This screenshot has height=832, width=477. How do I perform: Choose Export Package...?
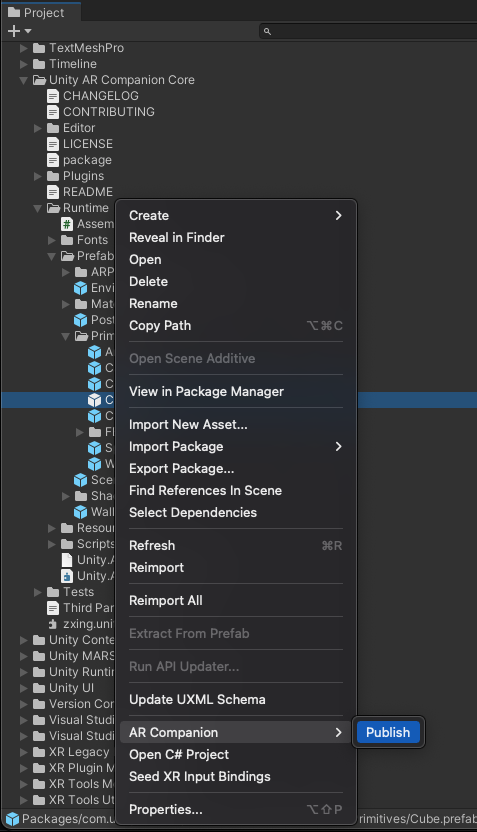pyautogui.click(x=236, y=469)
